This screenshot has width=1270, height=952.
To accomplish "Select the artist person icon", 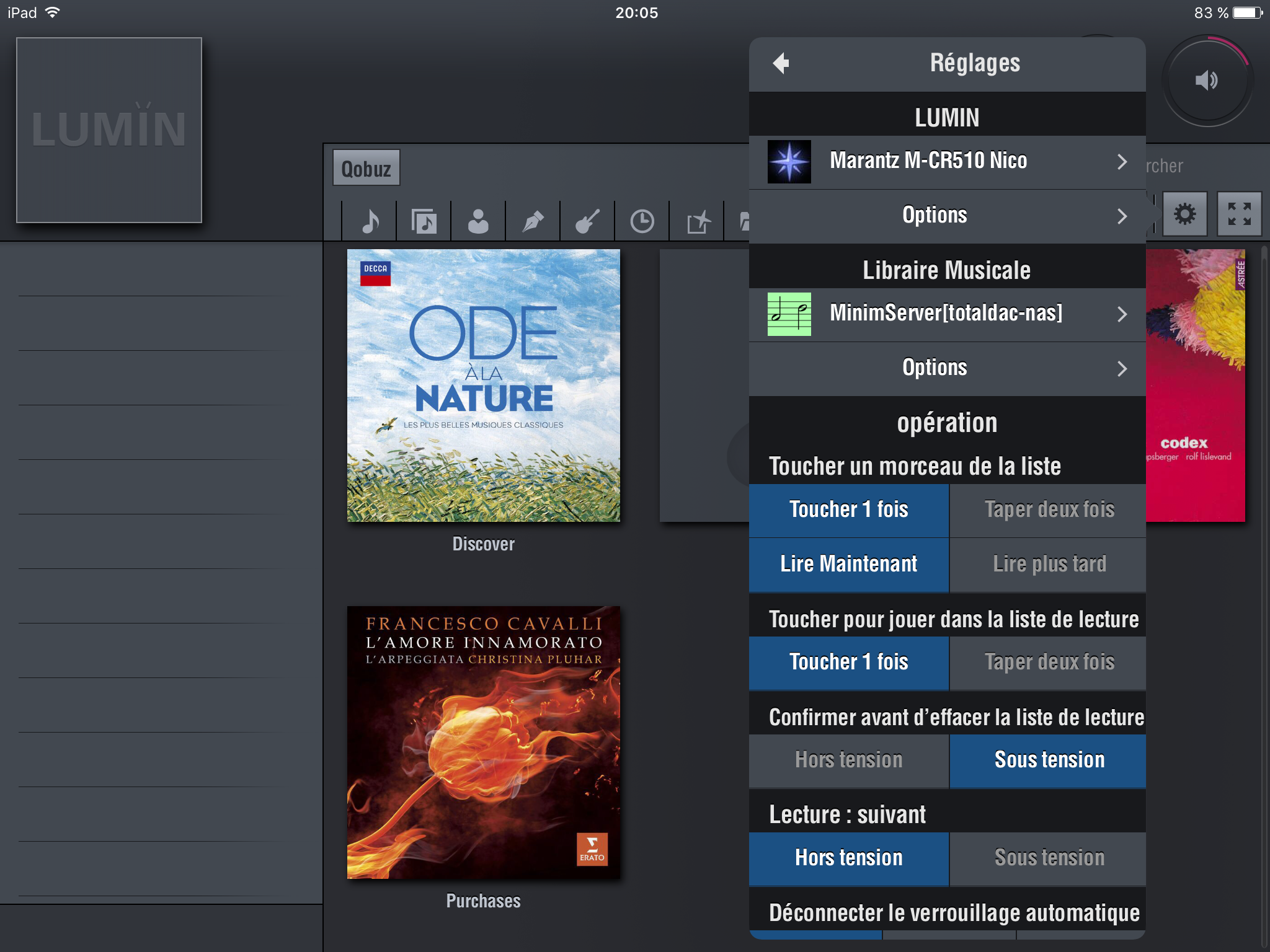I will click(x=478, y=221).
